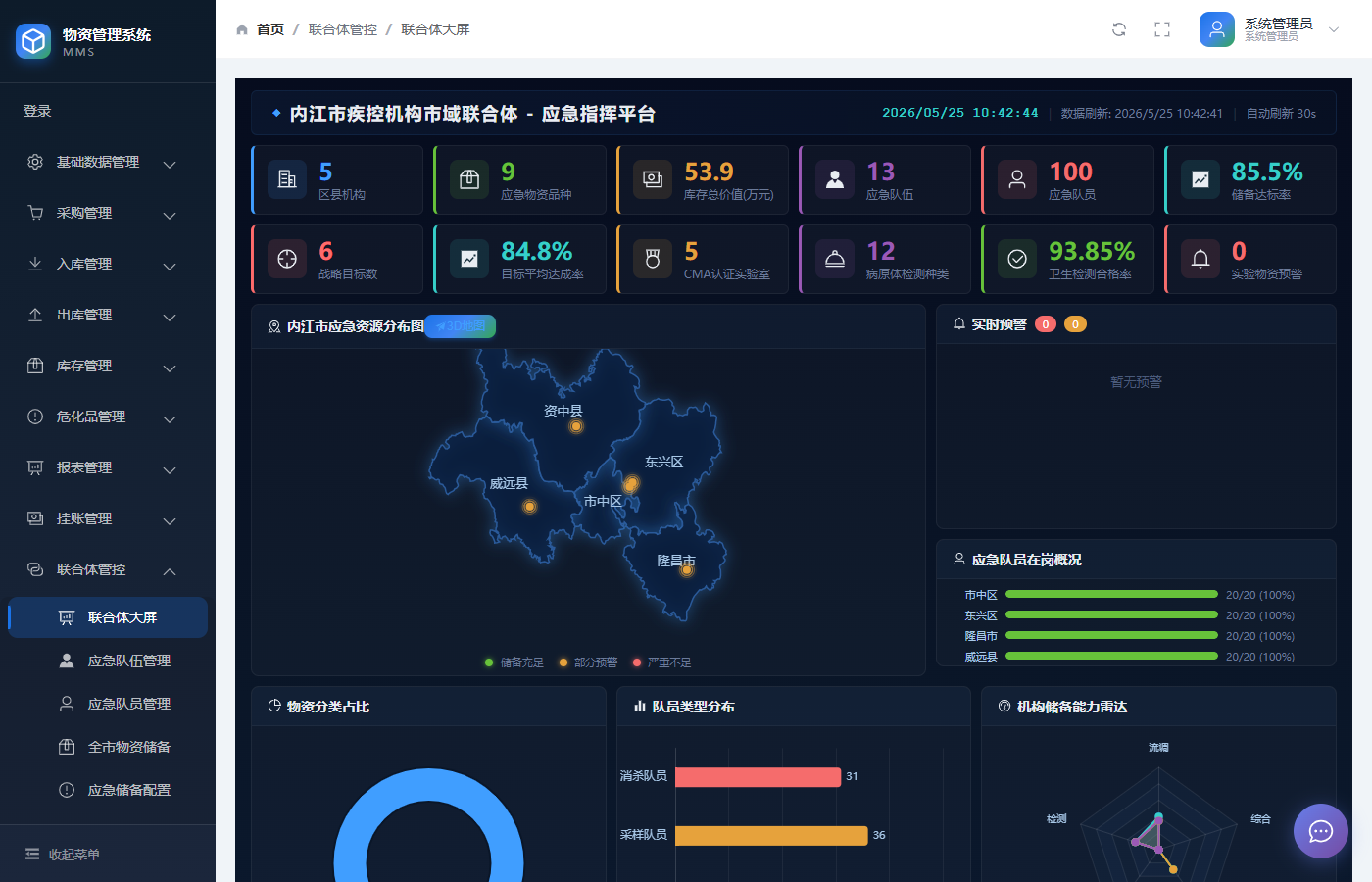This screenshot has width=1372, height=882.
Task: Open 应急储备配置 submenu item
Action: pyautogui.click(x=108, y=790)
